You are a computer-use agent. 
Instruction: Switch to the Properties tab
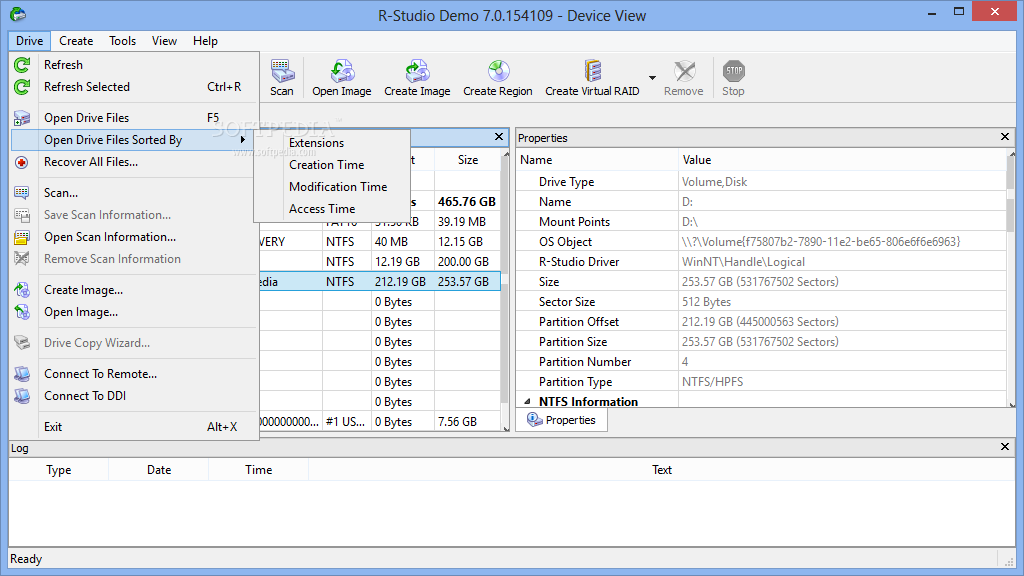[x=562, y=420]
